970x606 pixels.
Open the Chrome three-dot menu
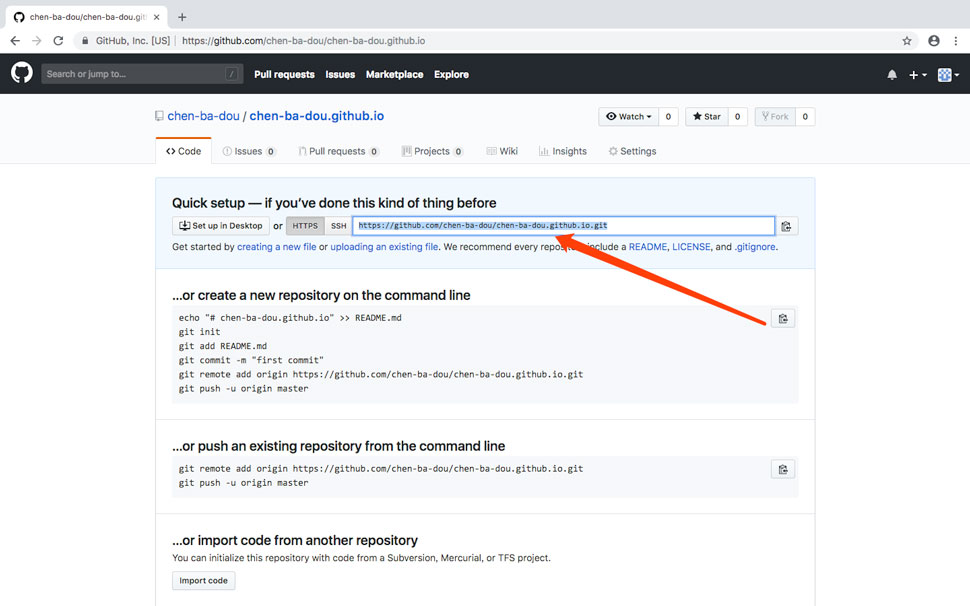(956, 41)
